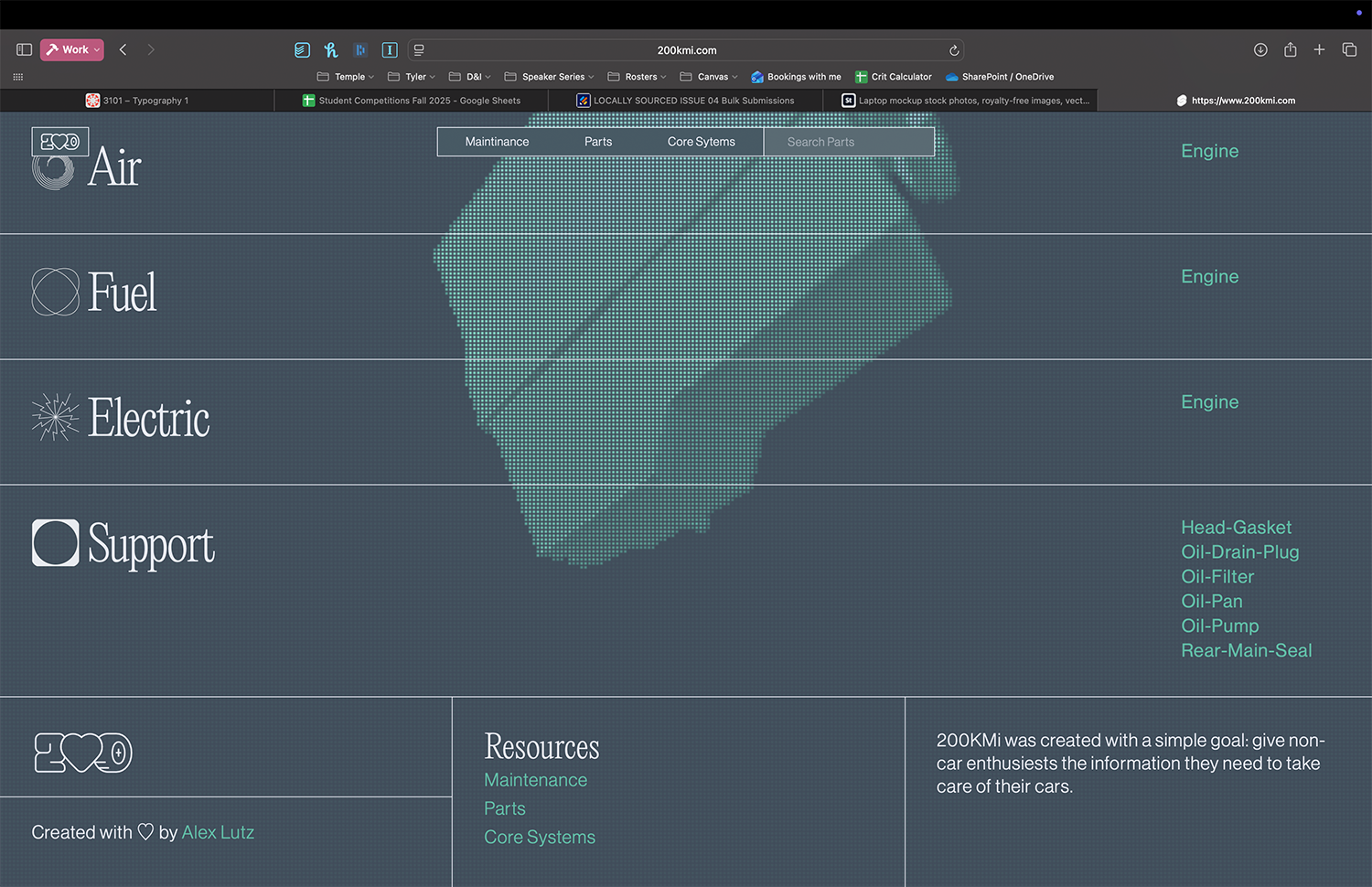Click the Electric starburst icon
Image resolution: width=1372 pixels, height=887 pixels.
coord(56,418)
